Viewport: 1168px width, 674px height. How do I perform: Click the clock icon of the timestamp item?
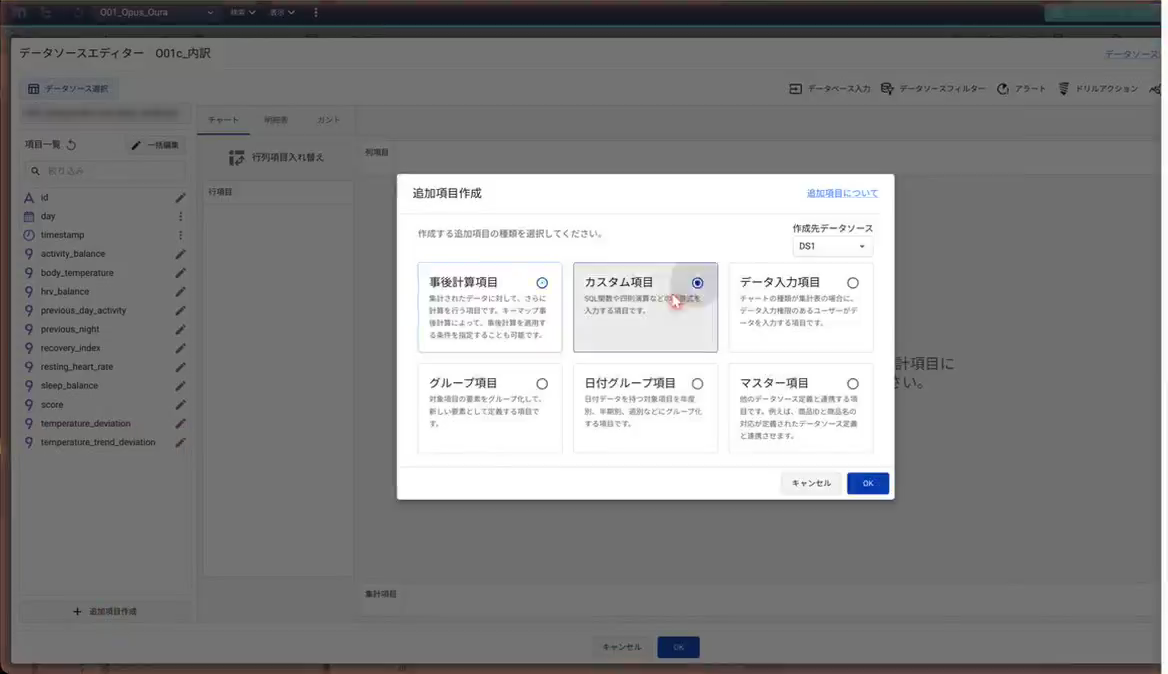tap(28, 235)
